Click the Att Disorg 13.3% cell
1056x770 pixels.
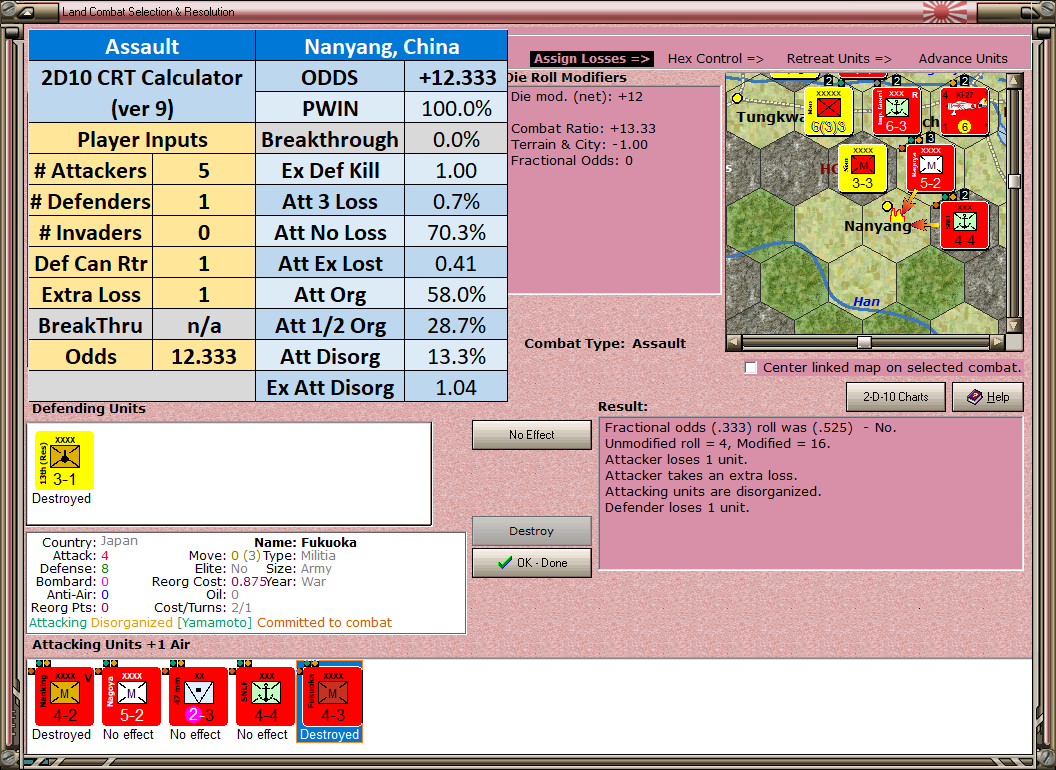[456, 356]
